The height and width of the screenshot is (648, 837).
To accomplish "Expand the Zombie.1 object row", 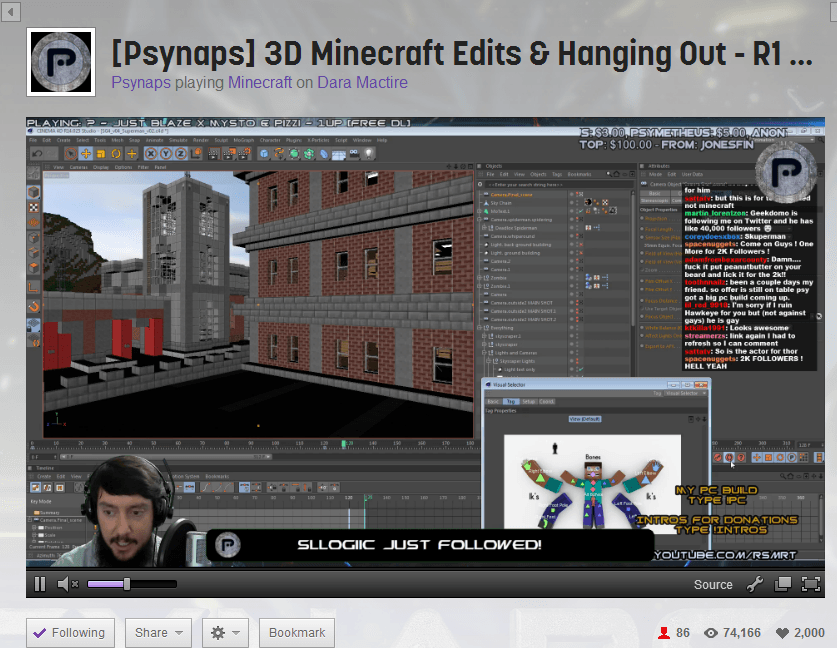I will (x=480, y=286).
